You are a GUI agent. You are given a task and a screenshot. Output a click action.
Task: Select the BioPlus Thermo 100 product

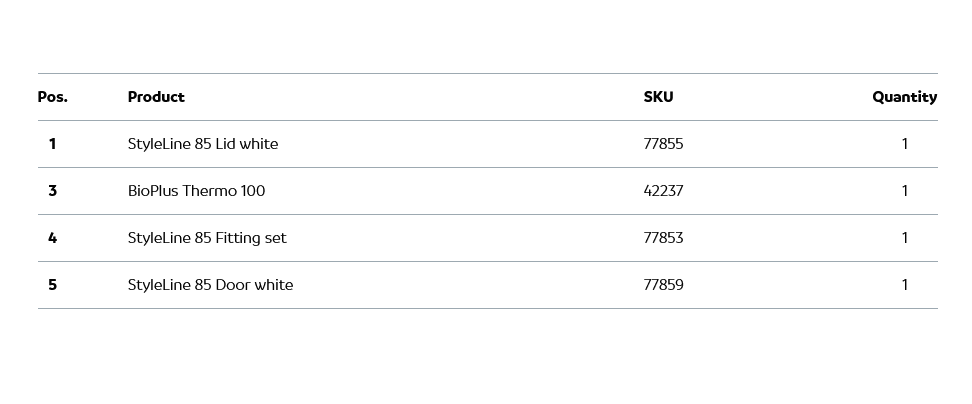click(x=196, y=191)
